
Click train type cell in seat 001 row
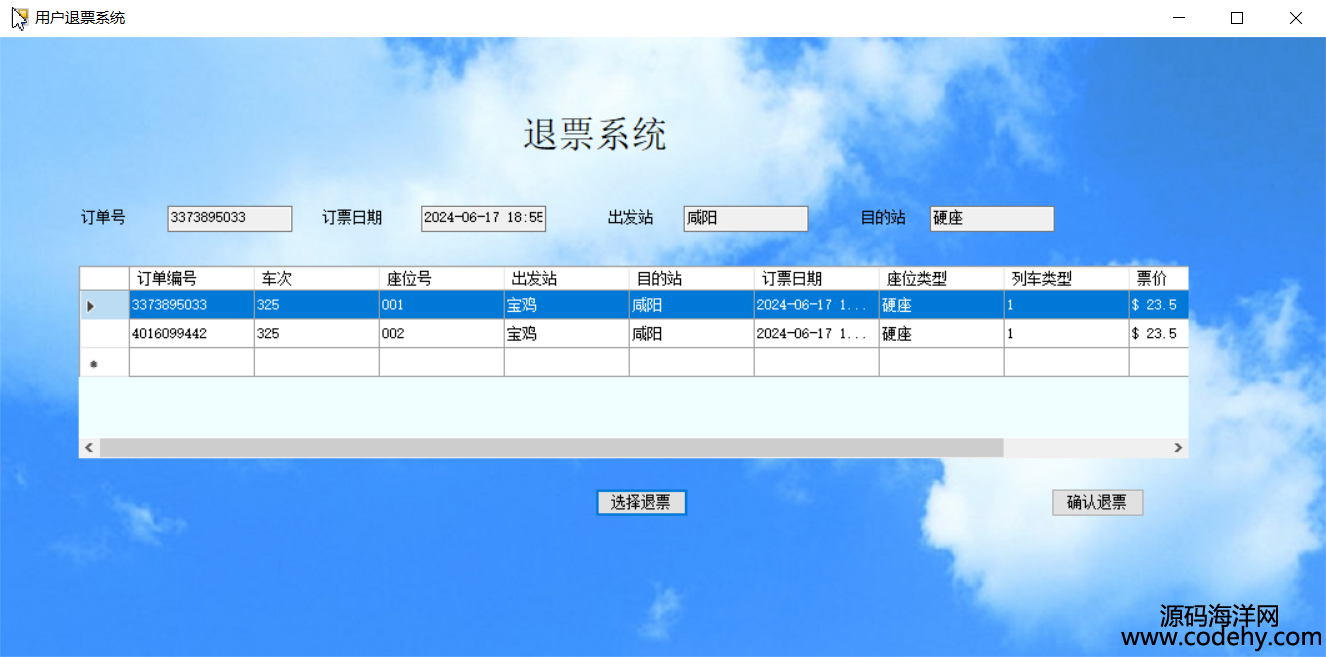pos(1067,305)
